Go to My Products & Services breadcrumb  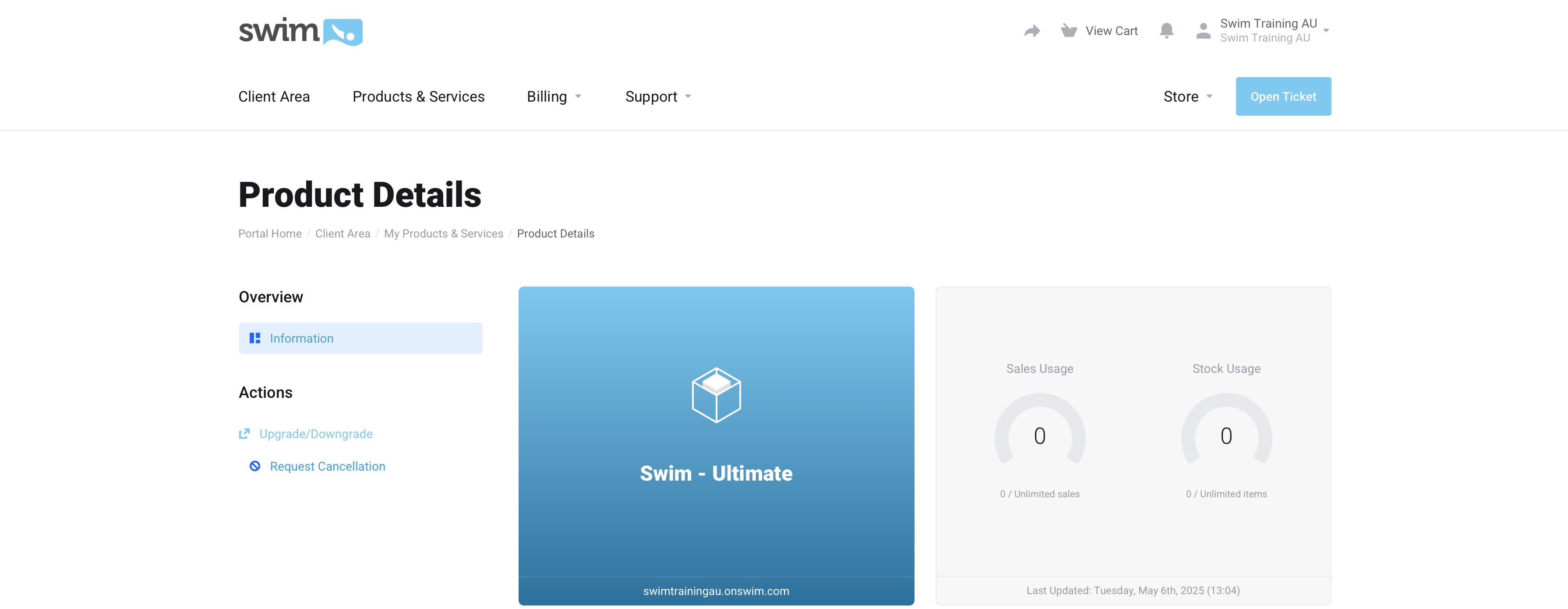[x=444, y=233]
